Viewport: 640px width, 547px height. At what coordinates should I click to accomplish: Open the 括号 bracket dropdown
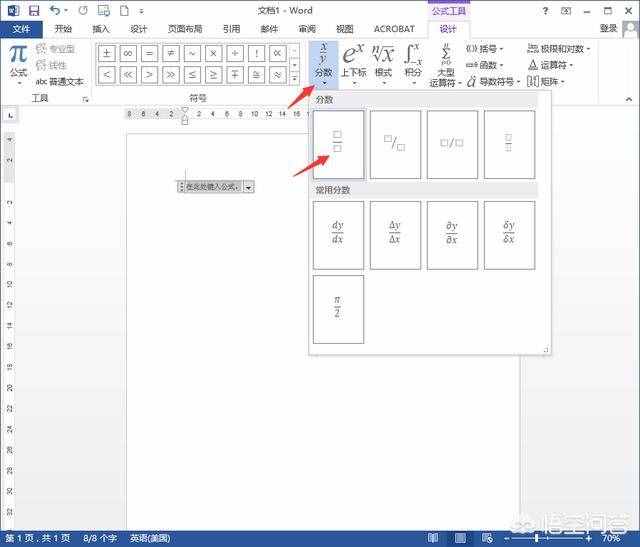[x=485, y=49]
